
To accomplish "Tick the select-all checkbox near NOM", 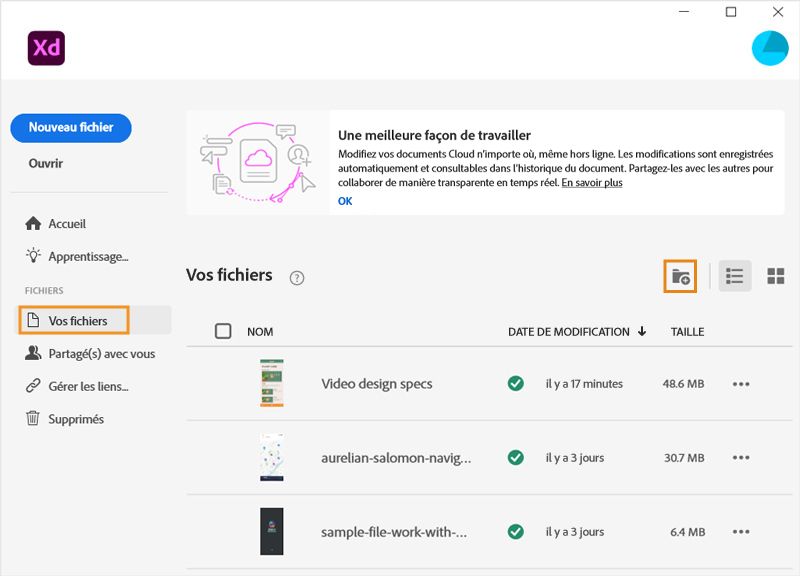I will 223,331.
